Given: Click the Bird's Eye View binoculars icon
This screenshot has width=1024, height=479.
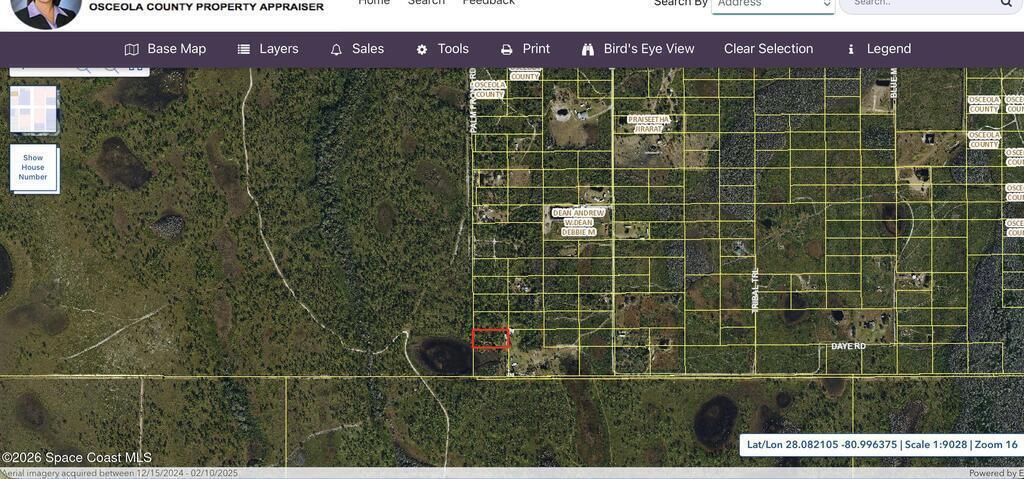Looking at the screenshot, I should [x=588, y=49].
